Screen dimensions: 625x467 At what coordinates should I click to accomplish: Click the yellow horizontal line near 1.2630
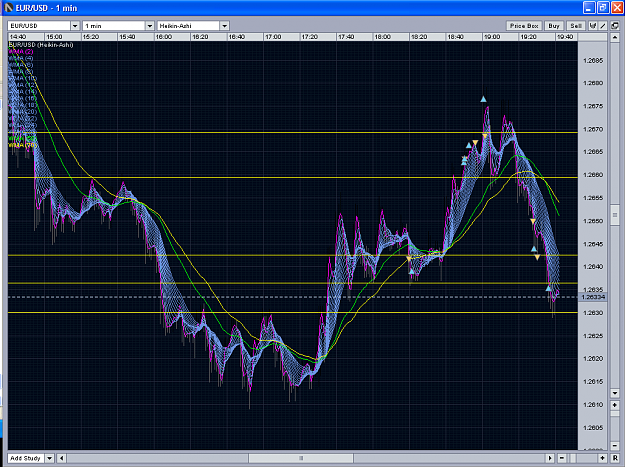click(x=293, y=312)
